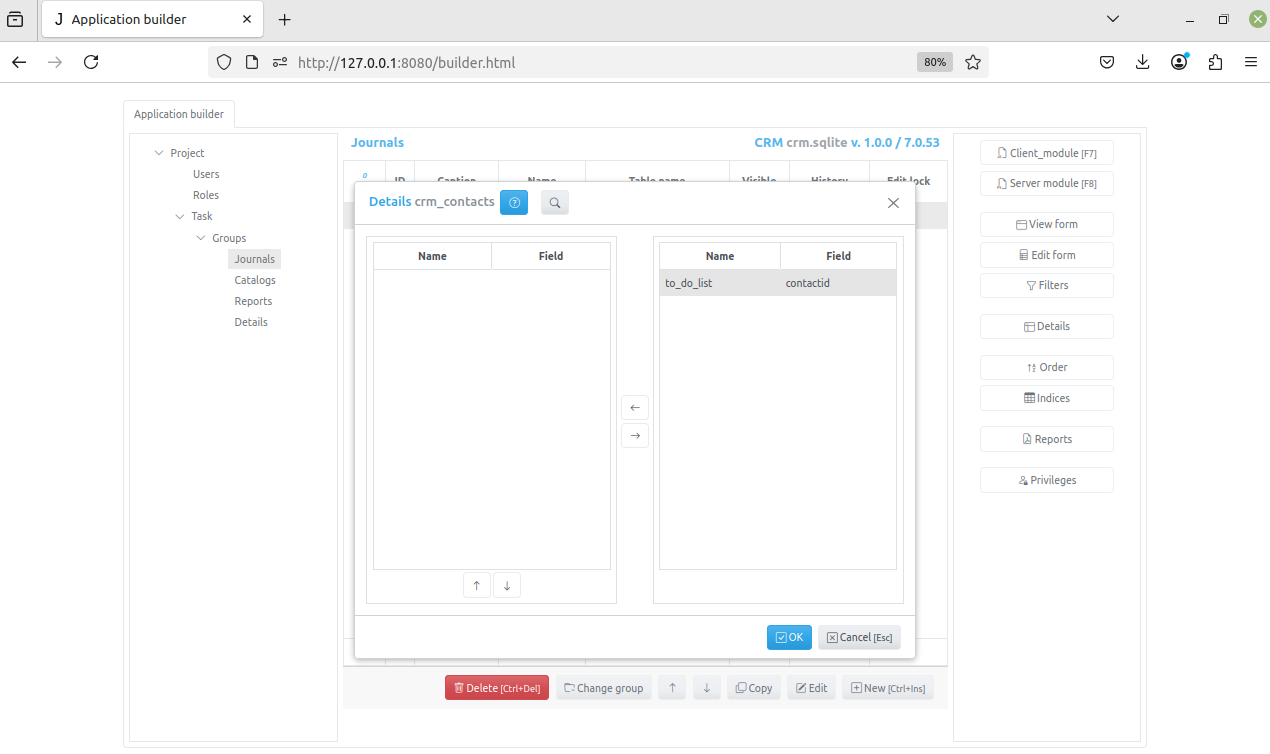Viewport: 1270px width, 754px height.
Task: Bookmark this page with star icon
Action: [973, 62]
